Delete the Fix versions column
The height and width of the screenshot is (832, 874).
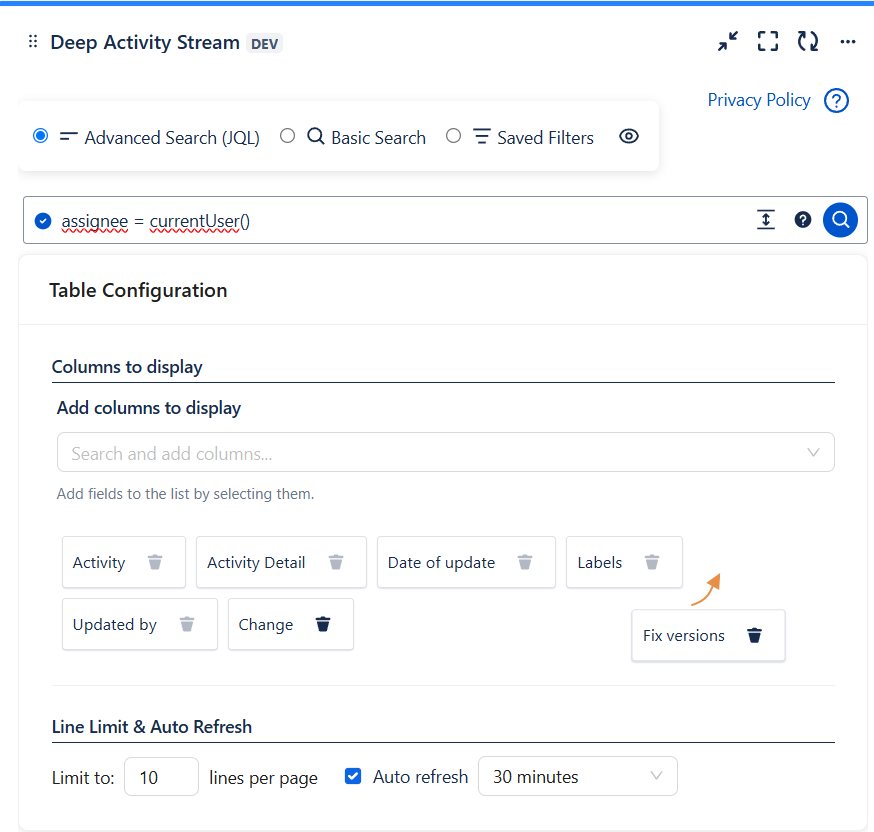click(x=755, y=635)
